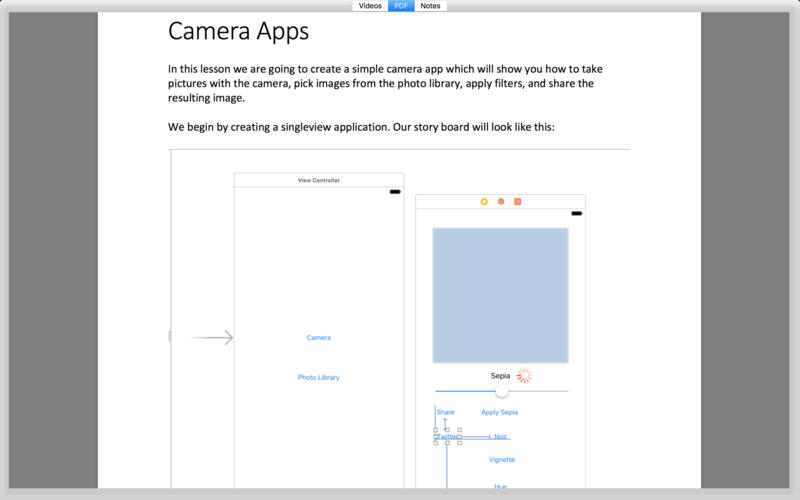The image size is (800, 500).
Task: Switch to the Videos tab
Action: (370, 6)
